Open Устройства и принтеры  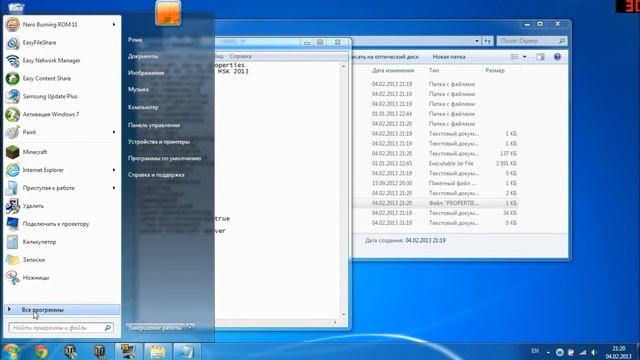[x=159, y=142]
